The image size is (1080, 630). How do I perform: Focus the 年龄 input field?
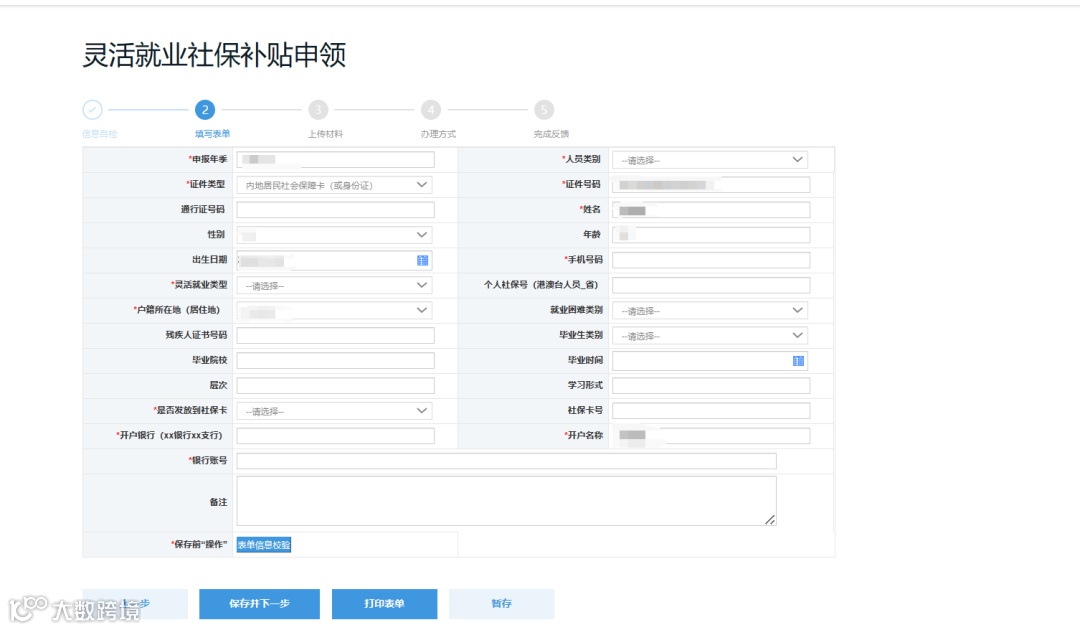pyautogui.click(x=711, y=235)
